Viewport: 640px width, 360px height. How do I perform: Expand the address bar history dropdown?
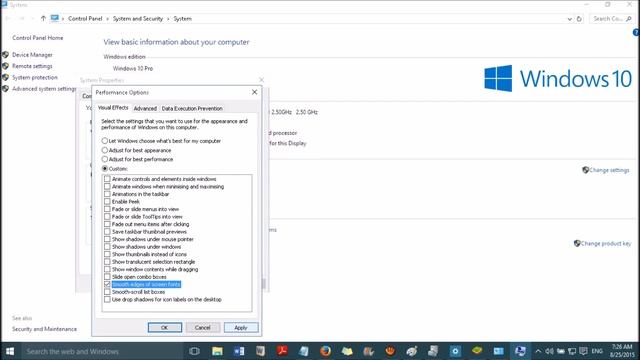569,19
